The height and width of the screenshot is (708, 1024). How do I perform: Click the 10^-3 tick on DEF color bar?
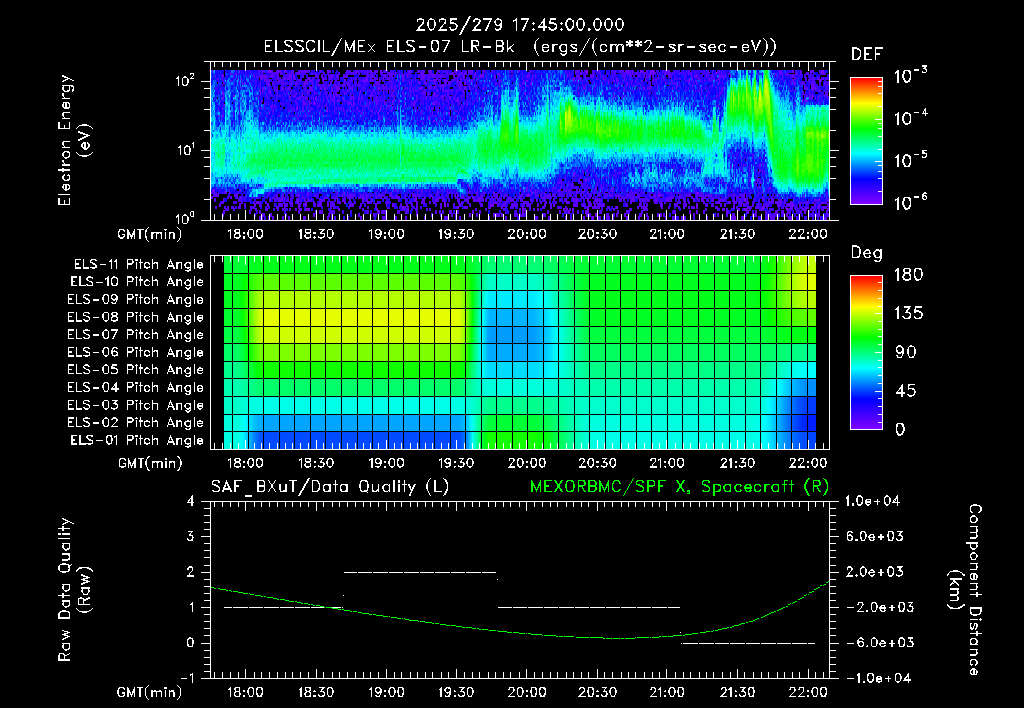tap(911, 76)
